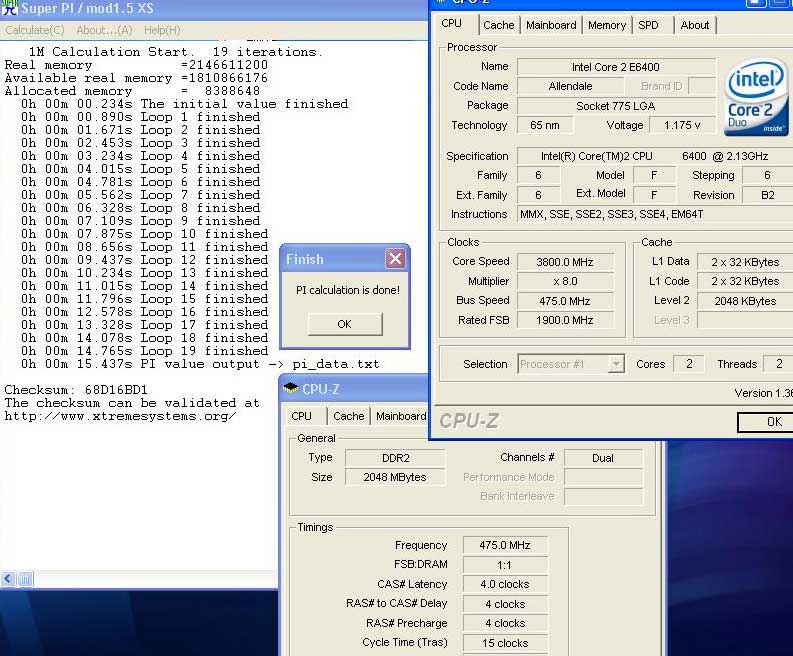Click the Loop 19 finished line
The height and width of the screenshot is (656, 793).
pos(144,351)
